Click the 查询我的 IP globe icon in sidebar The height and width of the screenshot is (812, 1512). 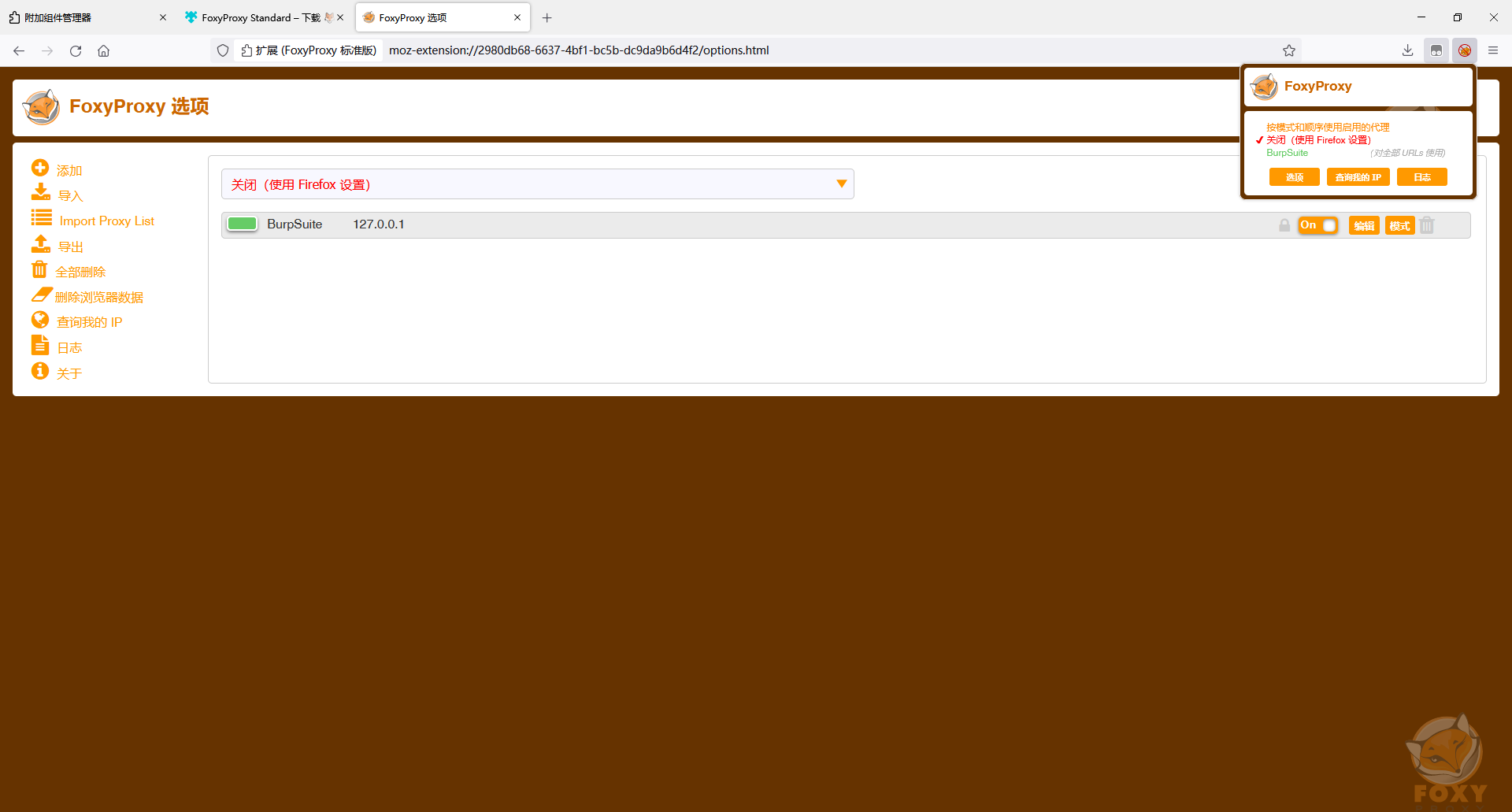[x=40, y=320]
